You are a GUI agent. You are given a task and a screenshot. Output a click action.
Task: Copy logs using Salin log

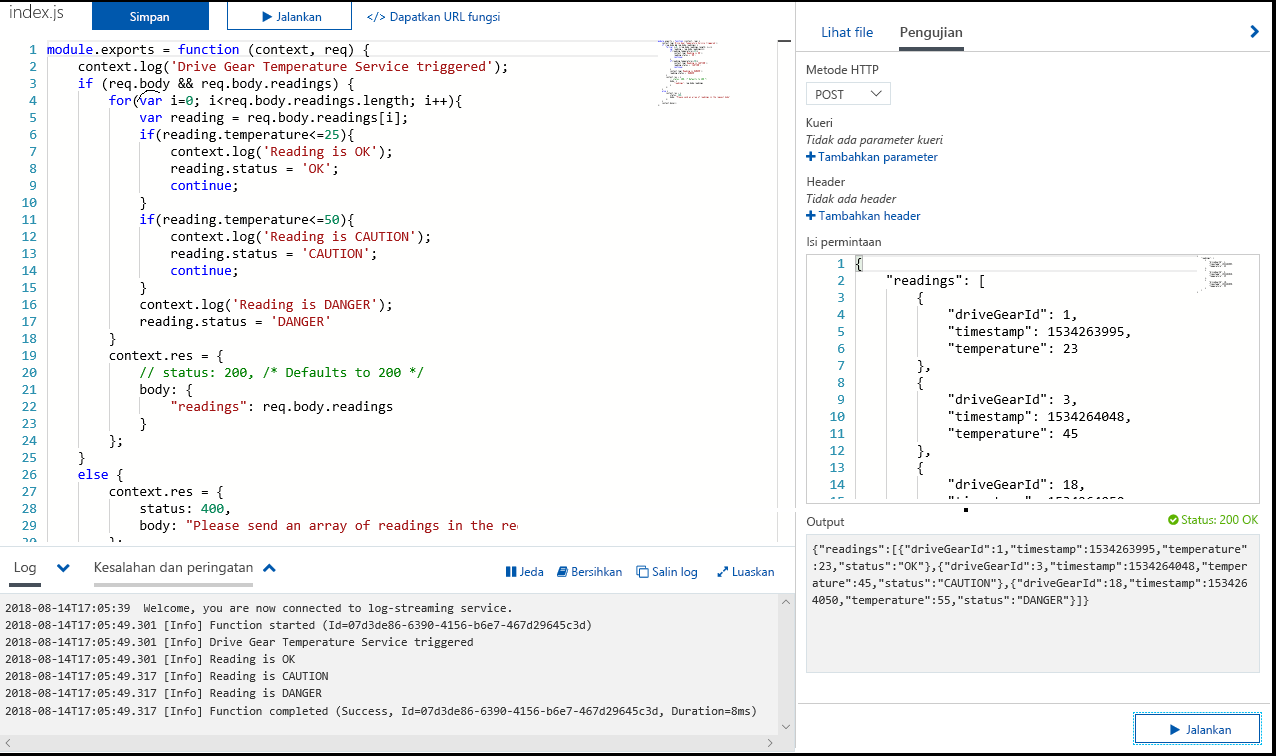[667, 572]
